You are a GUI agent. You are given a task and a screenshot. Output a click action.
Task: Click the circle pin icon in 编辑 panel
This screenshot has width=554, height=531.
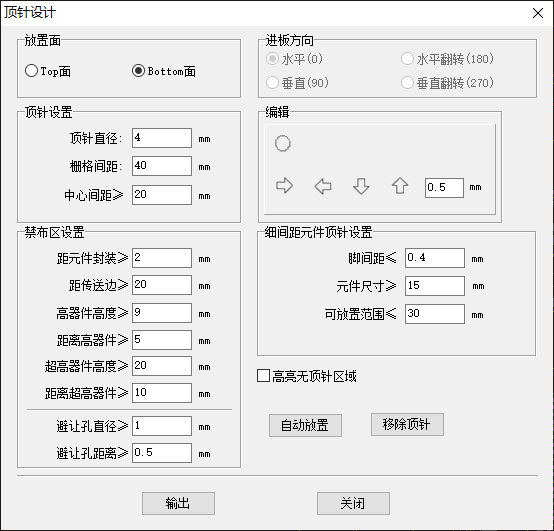coord(283,143)
